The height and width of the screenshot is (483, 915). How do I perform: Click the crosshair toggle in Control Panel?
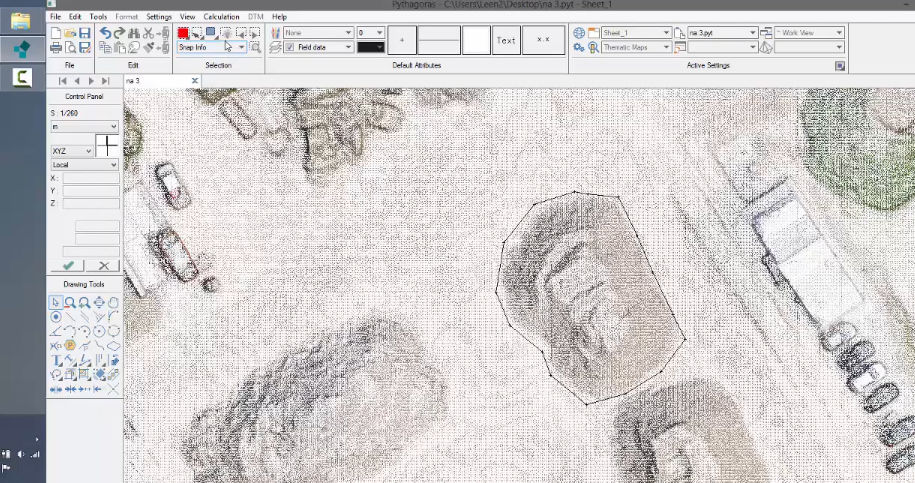pos(107,145)
